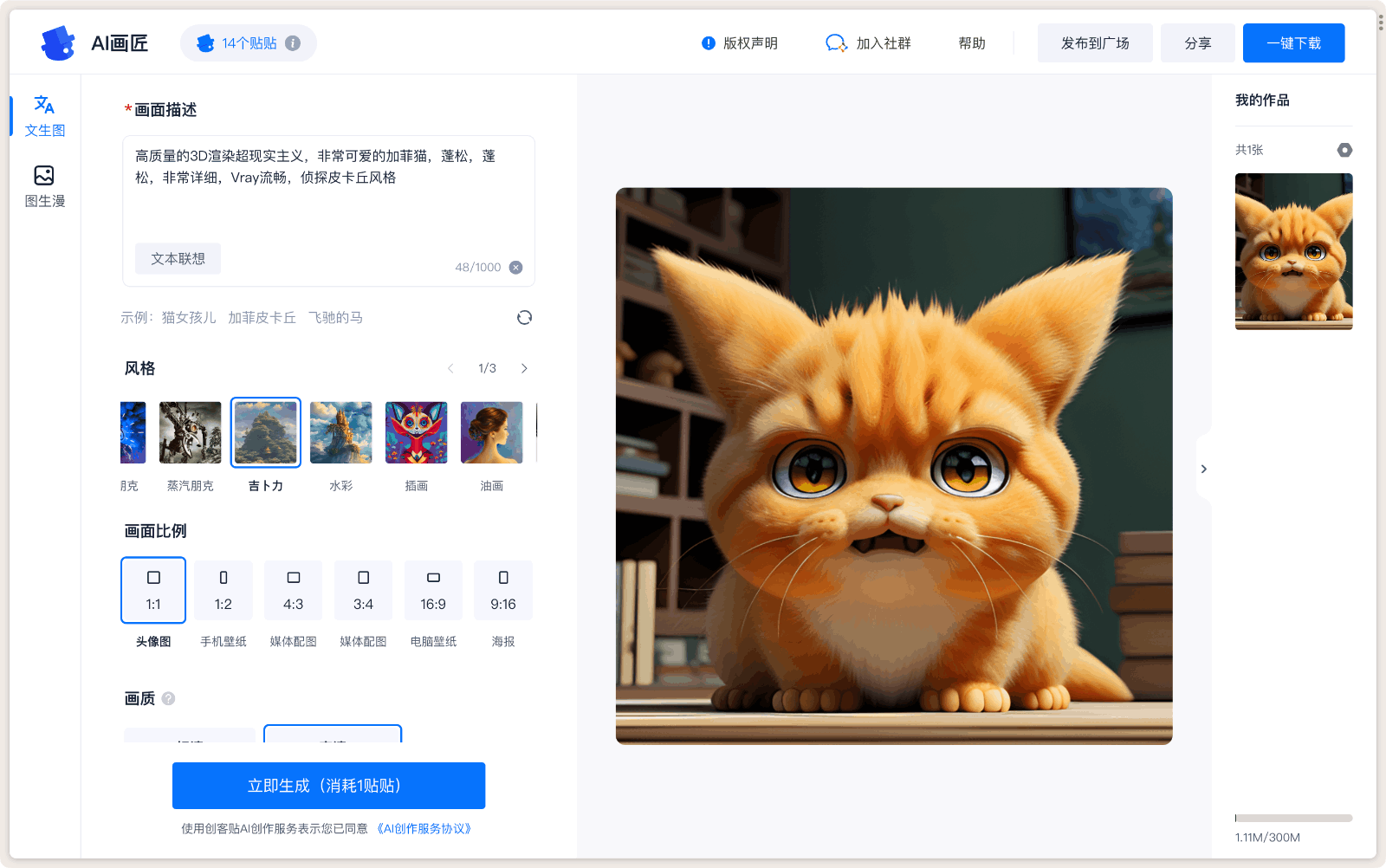Click 立即生成 to generate image
1386x868 pixels.
328,786
